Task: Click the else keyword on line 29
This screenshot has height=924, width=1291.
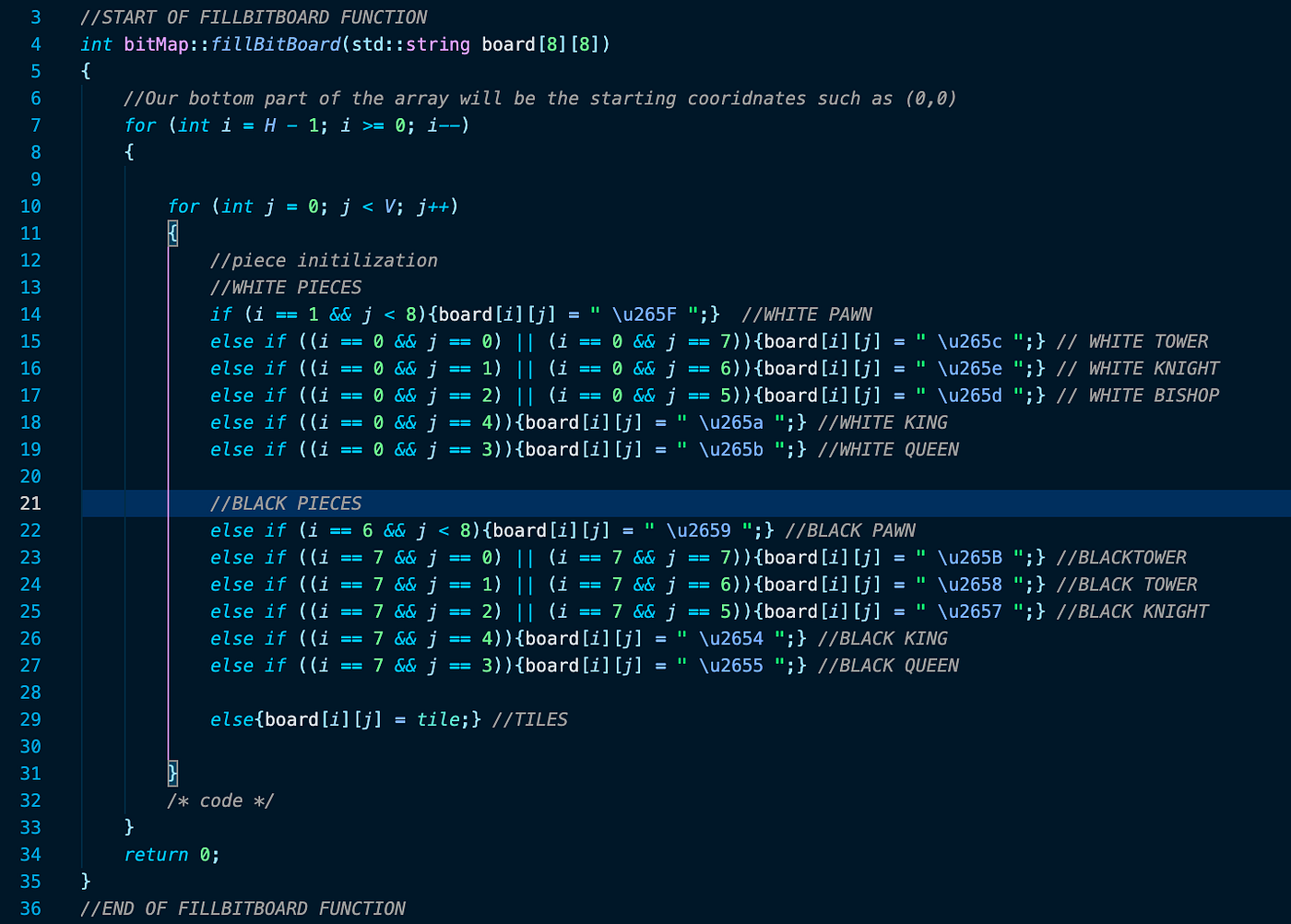Action: click(x=231, y=719)
